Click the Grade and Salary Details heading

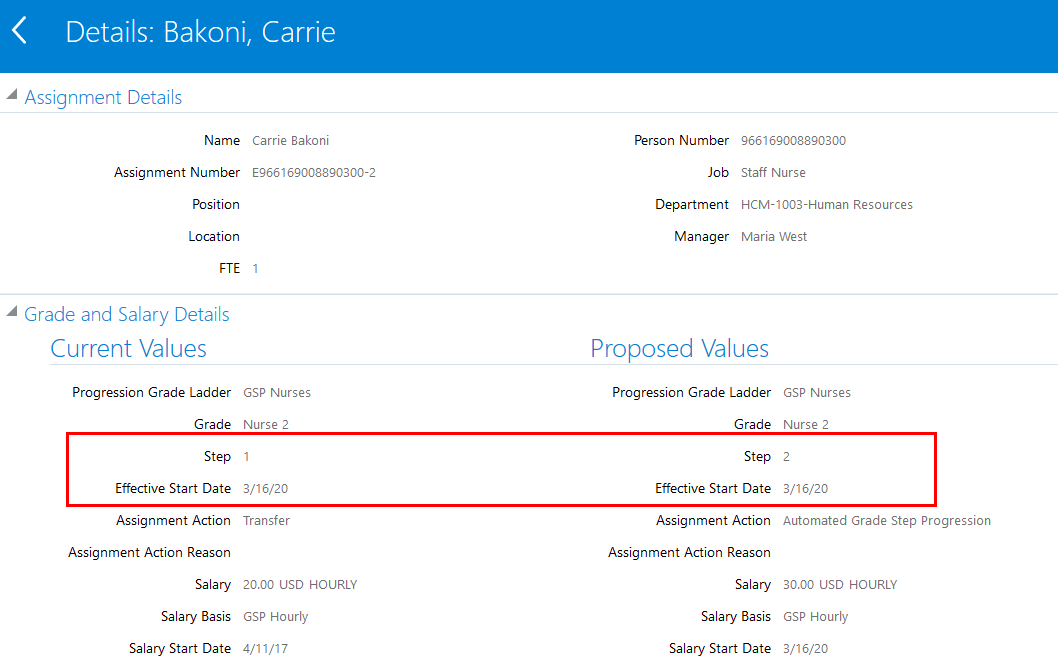(x=127, y=314)
